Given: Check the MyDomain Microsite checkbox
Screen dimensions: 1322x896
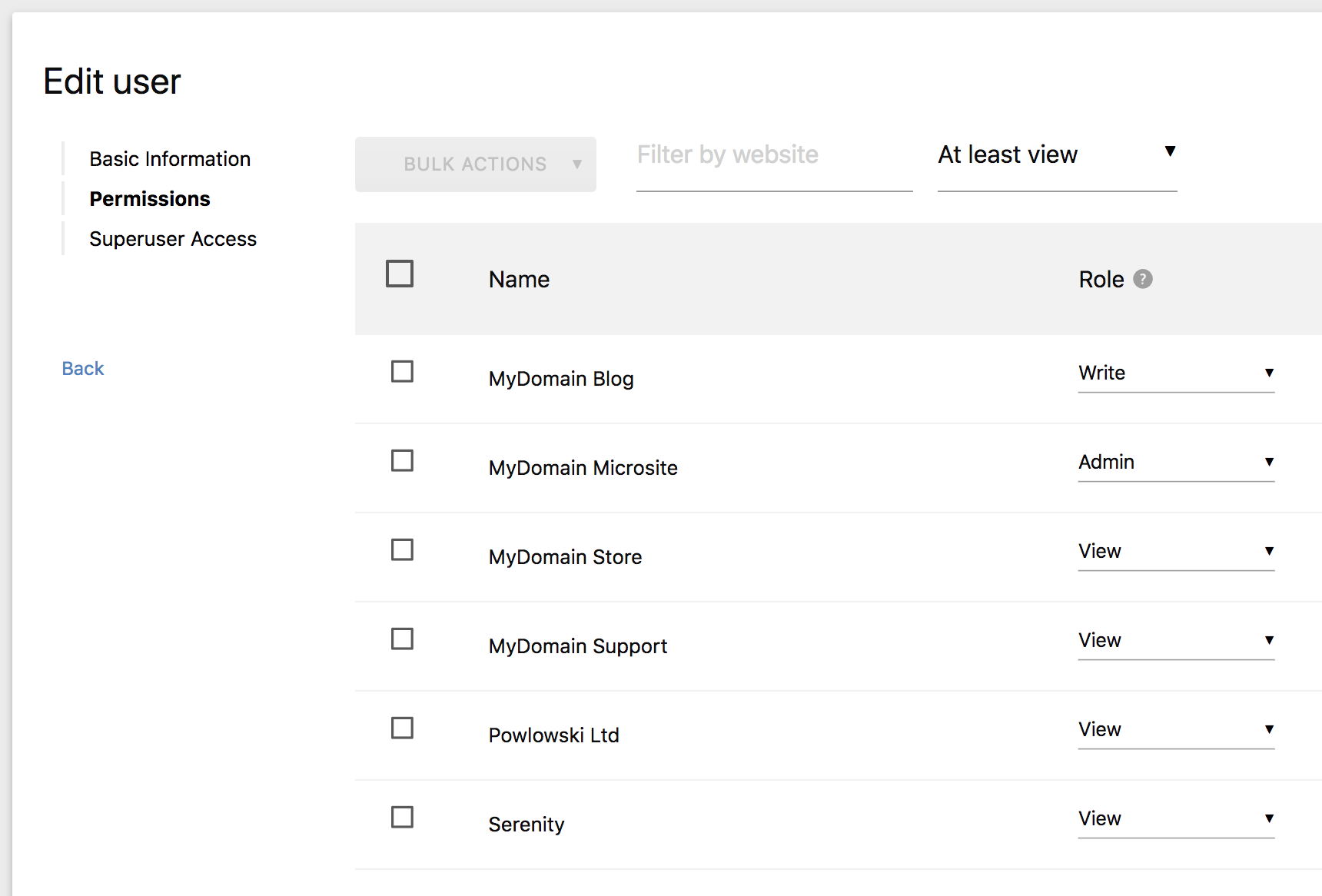Looking at the screenshot, I should [402, 461].
